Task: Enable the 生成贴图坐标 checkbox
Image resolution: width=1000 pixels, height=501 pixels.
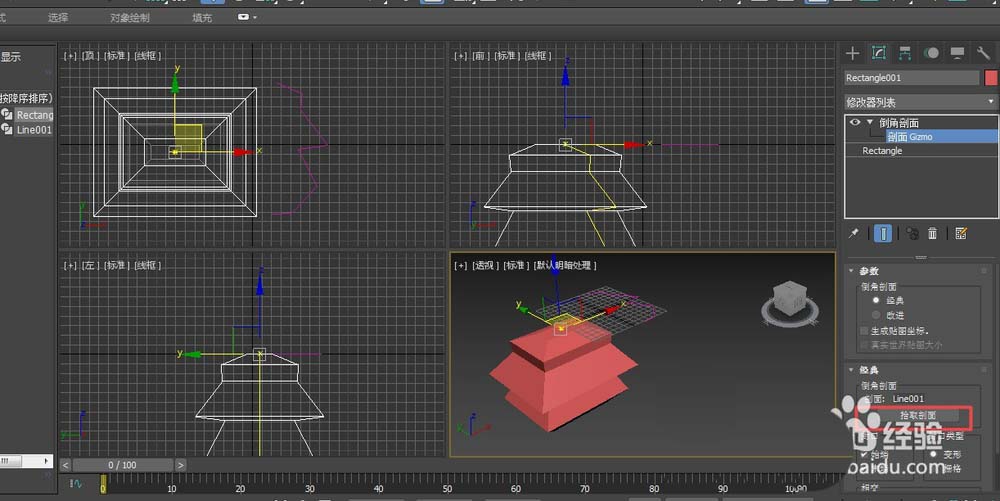Action: coord(864,330)
